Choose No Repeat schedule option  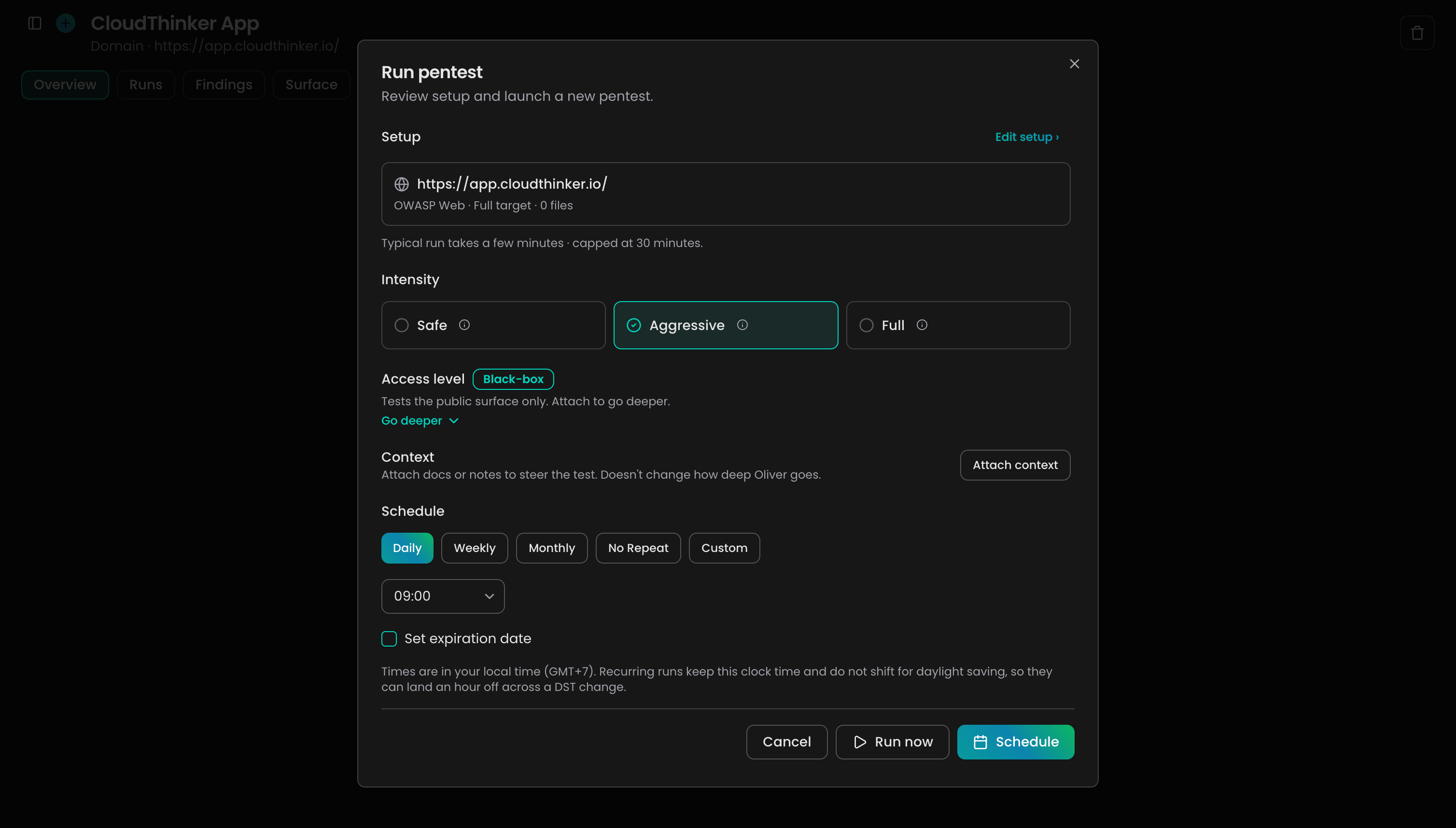click(x=638, y=548)
